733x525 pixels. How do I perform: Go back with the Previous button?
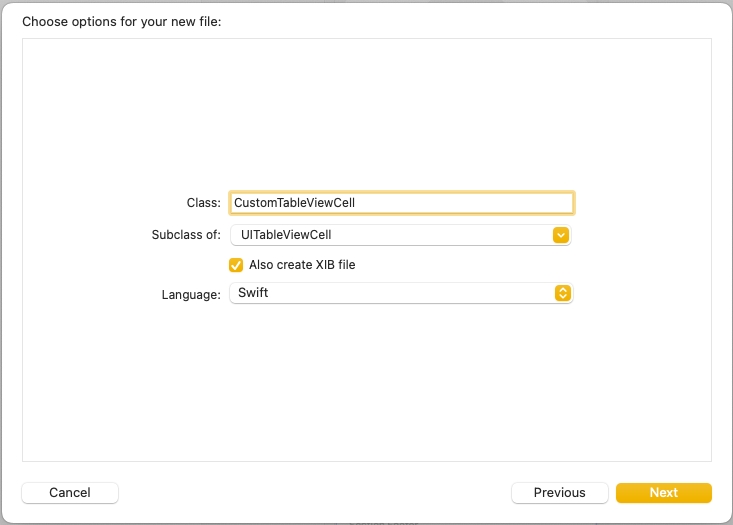point(559,492)
